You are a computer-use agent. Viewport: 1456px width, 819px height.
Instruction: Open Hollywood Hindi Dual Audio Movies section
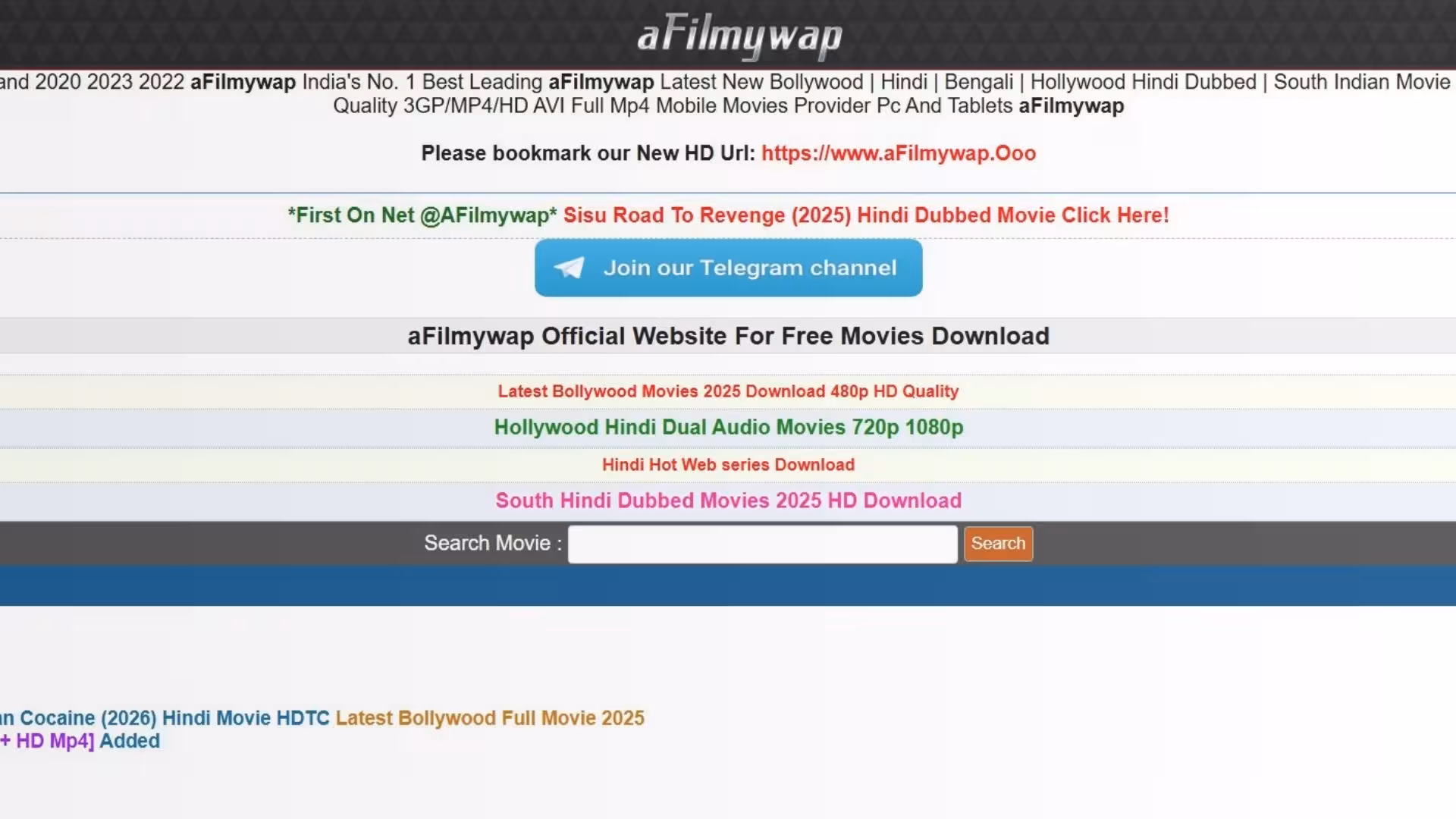[727, 427]
